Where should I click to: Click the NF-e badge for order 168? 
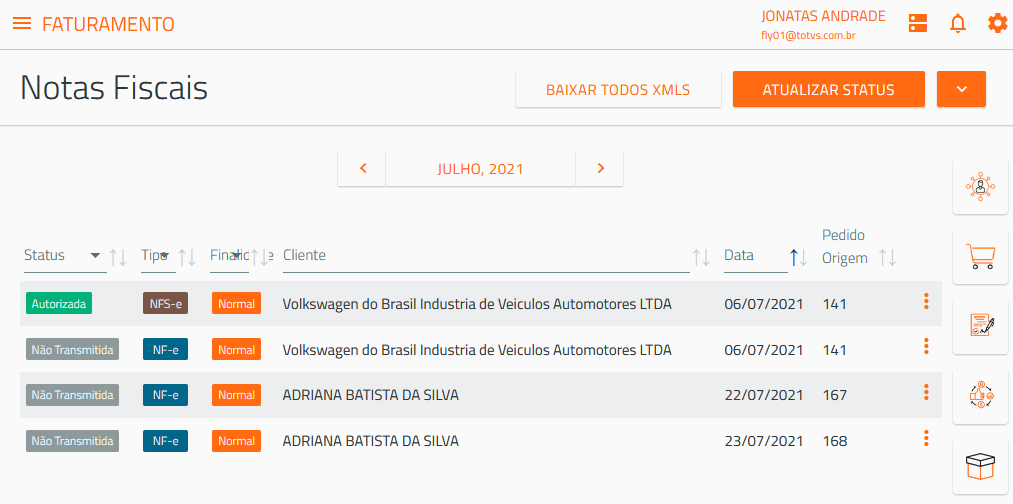coord(165,441)
